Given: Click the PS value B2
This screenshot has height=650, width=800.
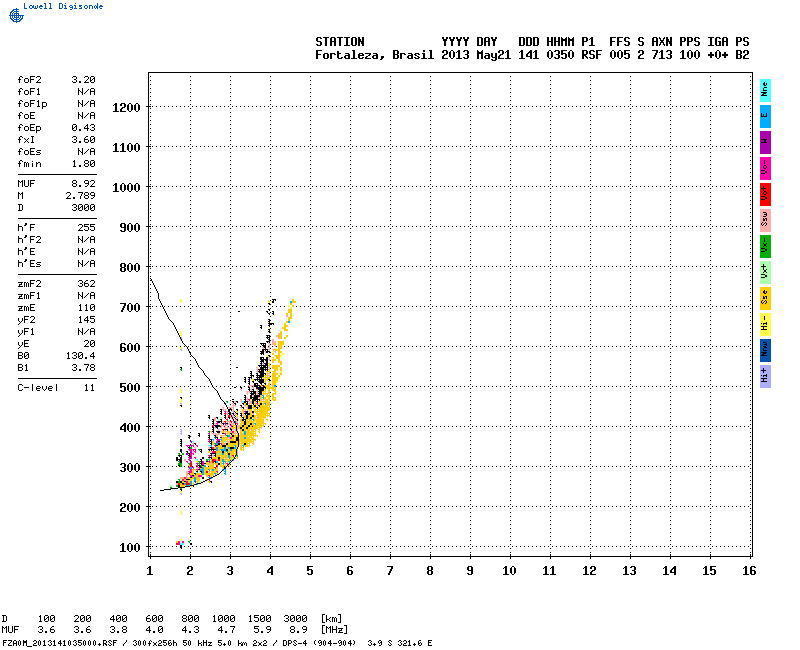Looking at the screenshot, I should (742, 55).
